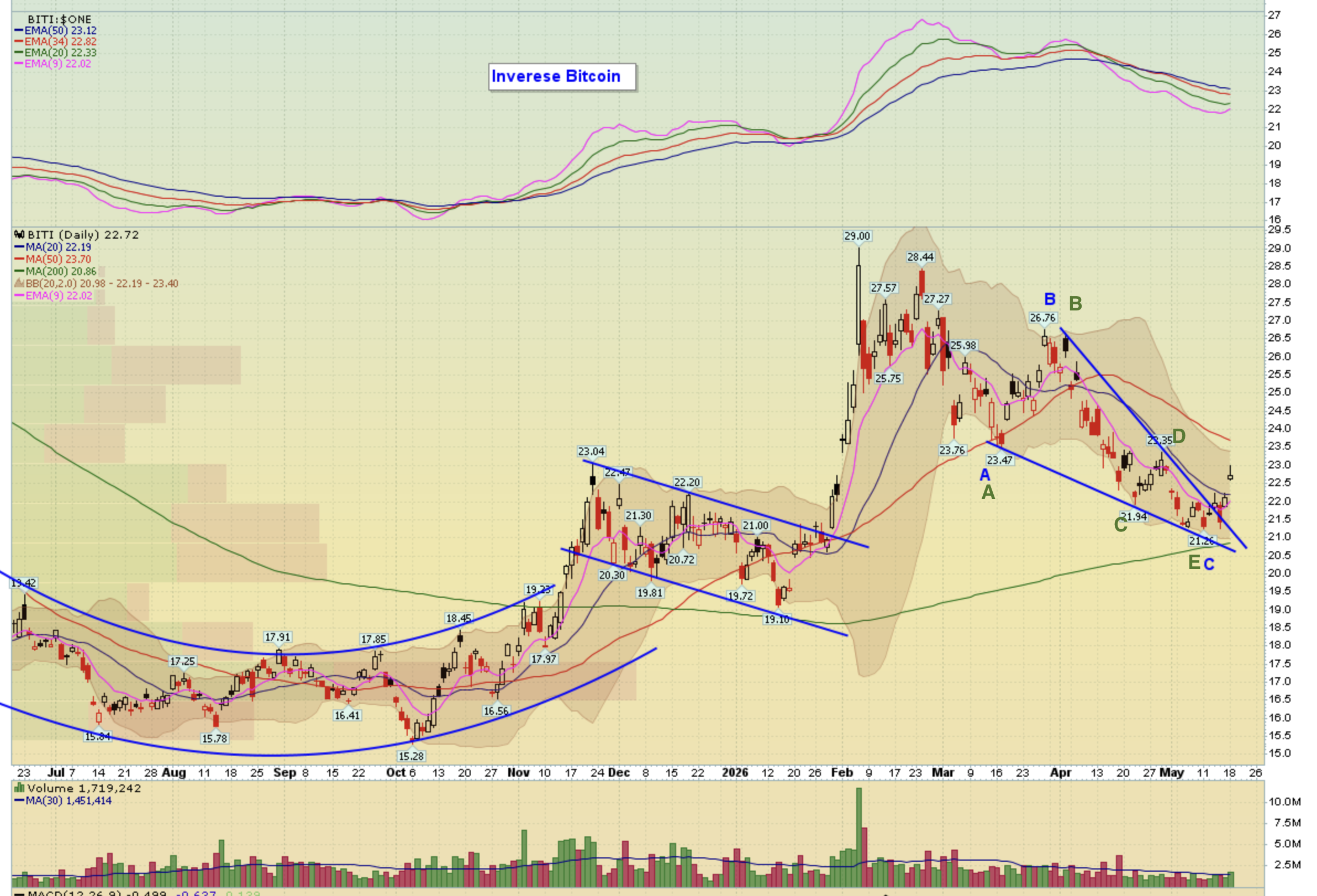Image resolution: width=1317 pixels, height=896 pixels.
Task: Click the 21.30 price label
Action: (639, 516)
